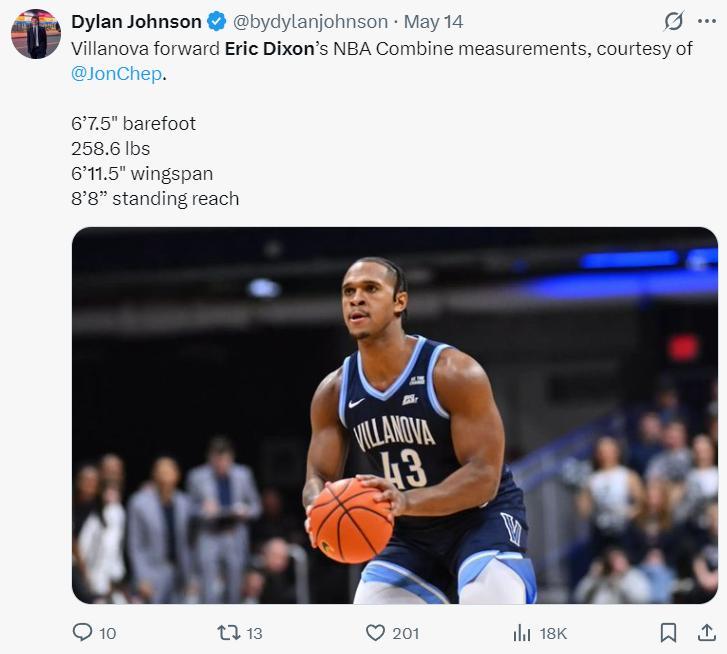Screen dimensions: 727x654
Task: Click the 18K views count
Action: coord(553,633)
